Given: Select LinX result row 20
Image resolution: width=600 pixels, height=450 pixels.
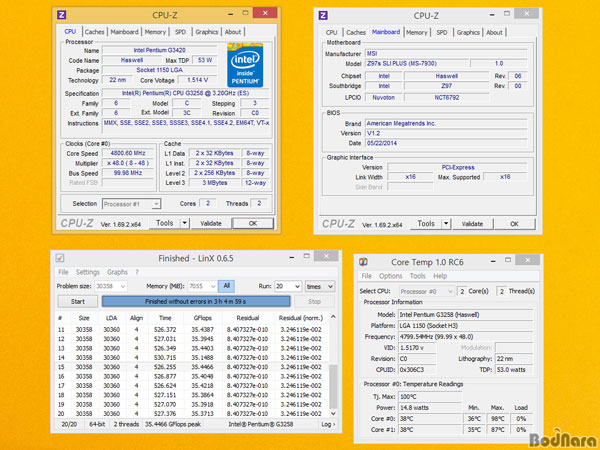Looking at the screenshot, I should click(x=192, y=414).
